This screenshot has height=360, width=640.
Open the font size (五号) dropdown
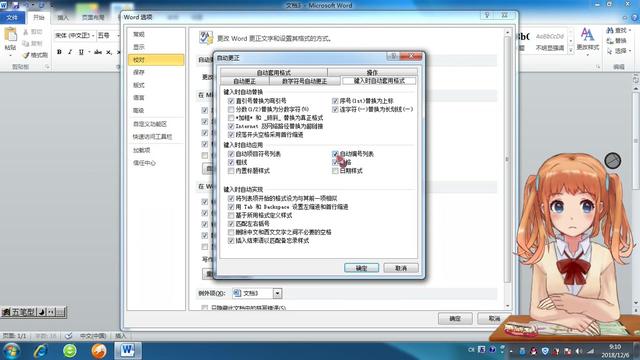tap(118, 36)
